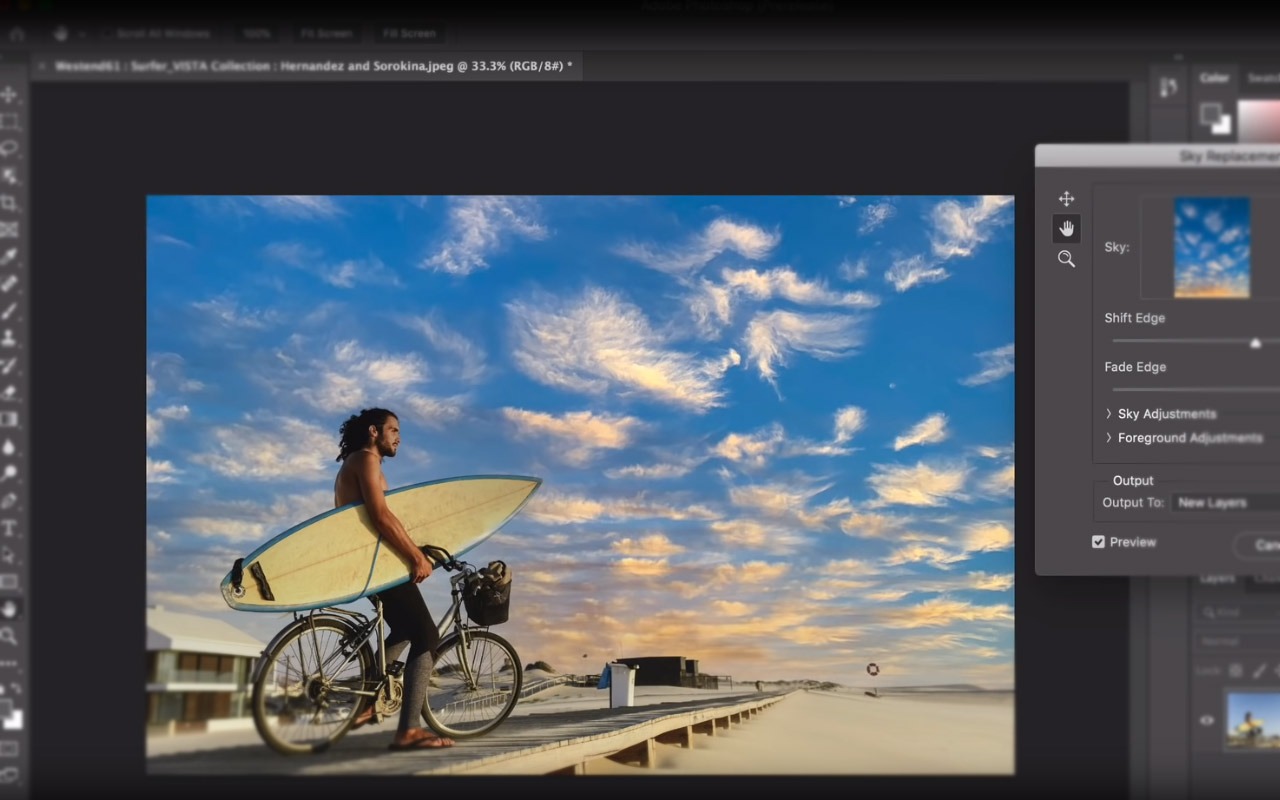Select the Eyedropper tool in left toolbar
The height and width of the screenshot is (800, 1280).
(x=9, y=257)
